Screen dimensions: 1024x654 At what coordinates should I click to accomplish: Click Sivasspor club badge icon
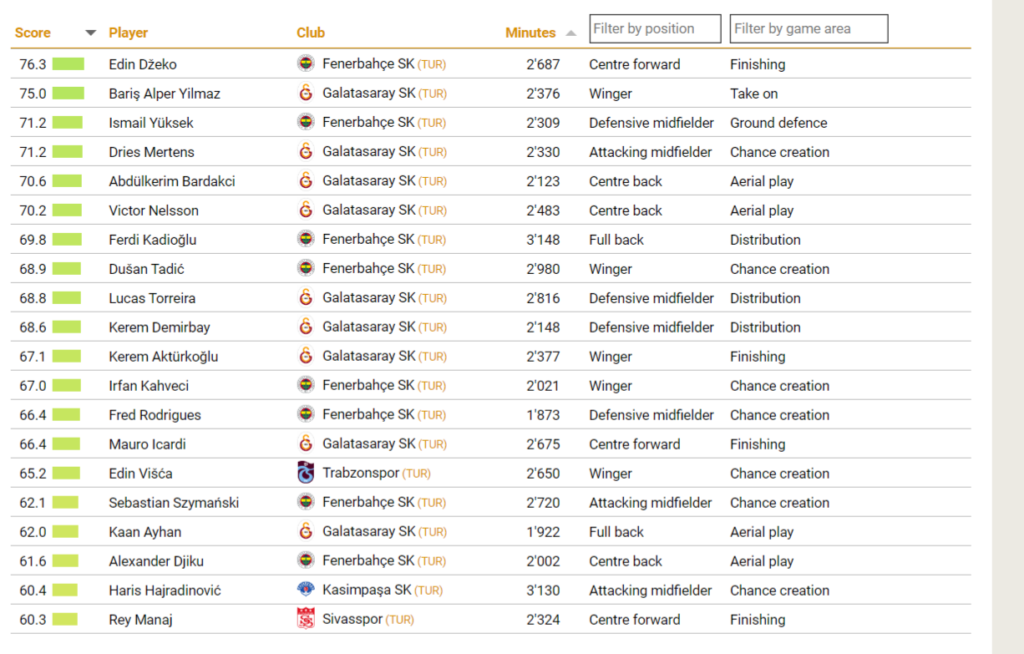pyautogui.click(x=305, y=619)
